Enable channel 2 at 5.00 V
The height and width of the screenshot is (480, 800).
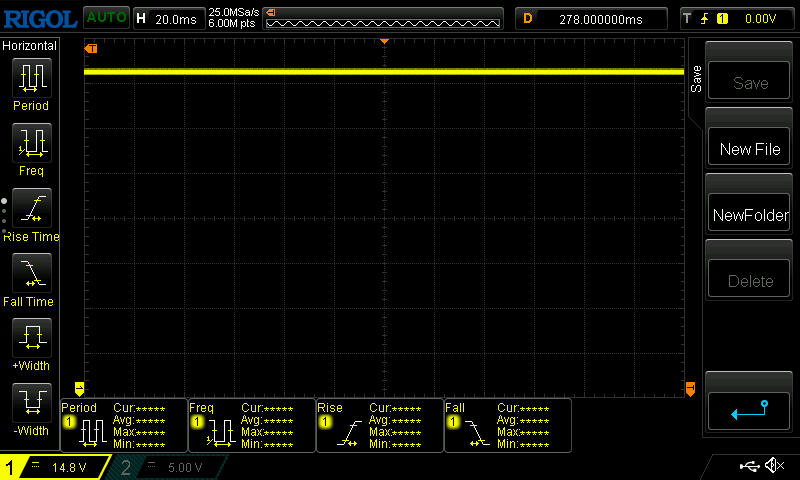(170, 467)
